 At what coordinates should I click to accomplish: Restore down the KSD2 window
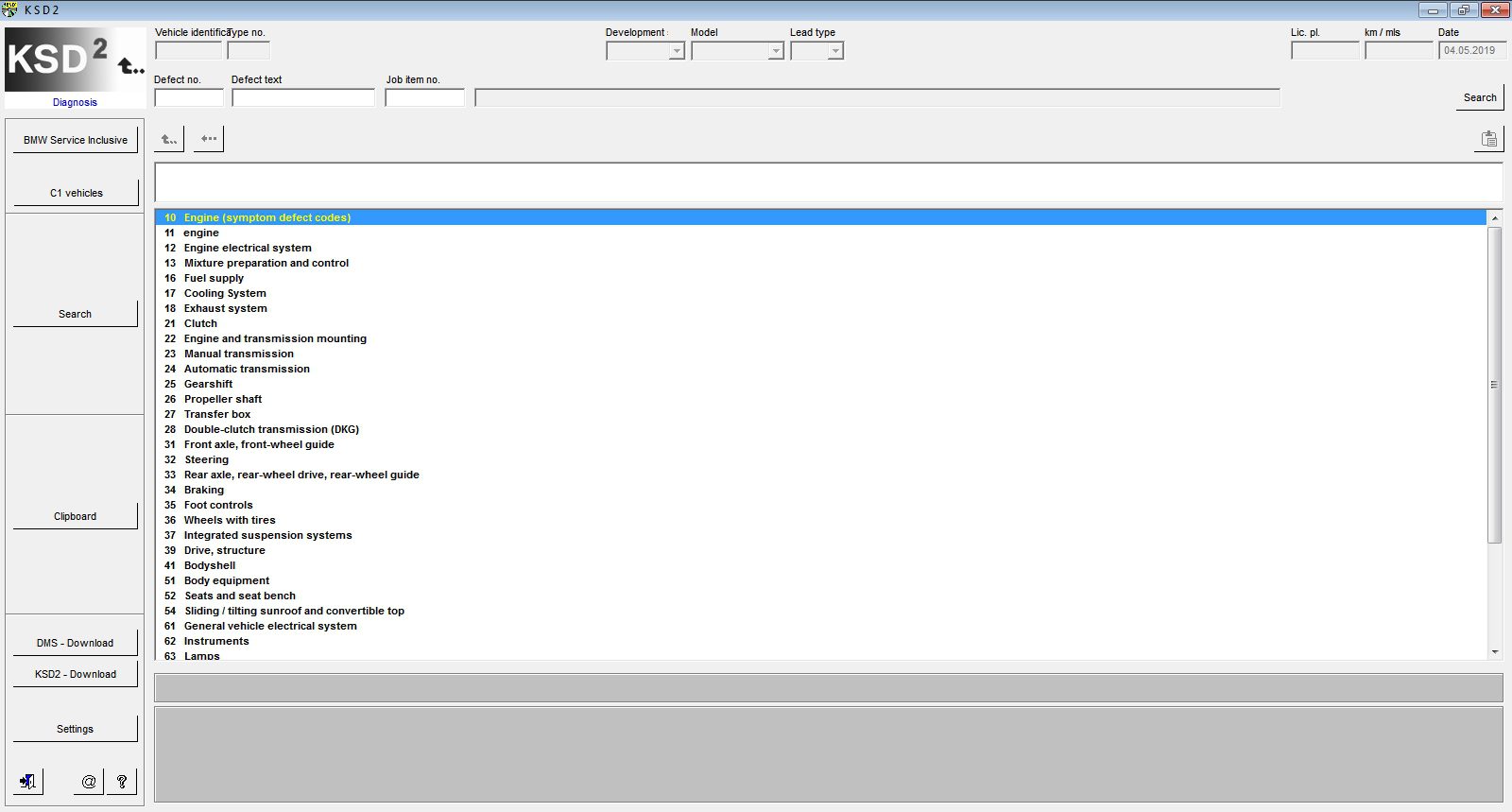[1463, 10]
